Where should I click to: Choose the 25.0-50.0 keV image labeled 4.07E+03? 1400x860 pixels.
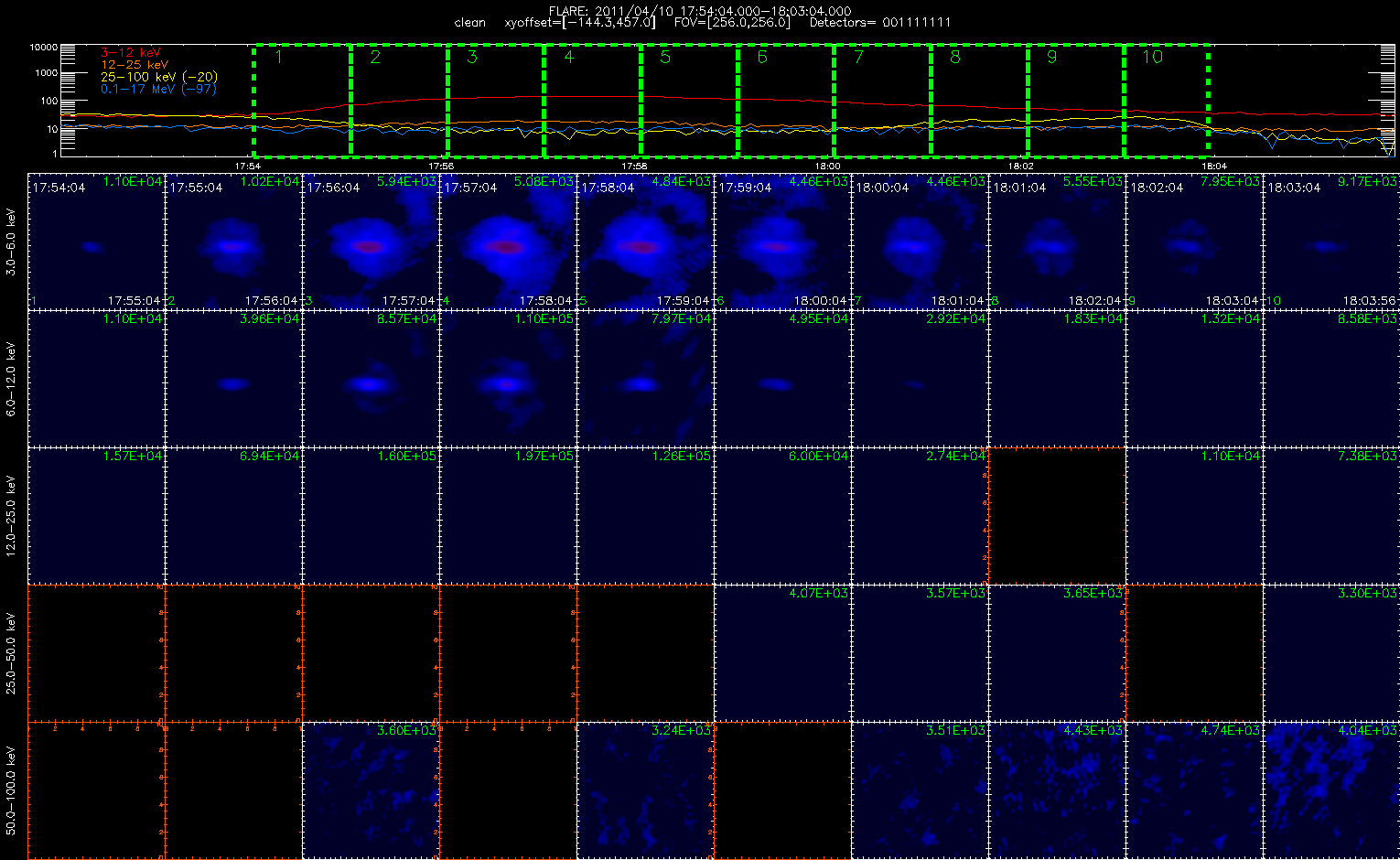click(782, 653)
